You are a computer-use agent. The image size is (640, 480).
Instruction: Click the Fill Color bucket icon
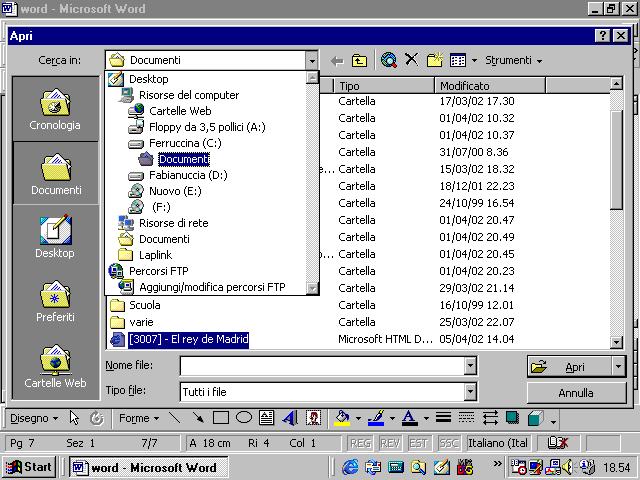[342, 418]
